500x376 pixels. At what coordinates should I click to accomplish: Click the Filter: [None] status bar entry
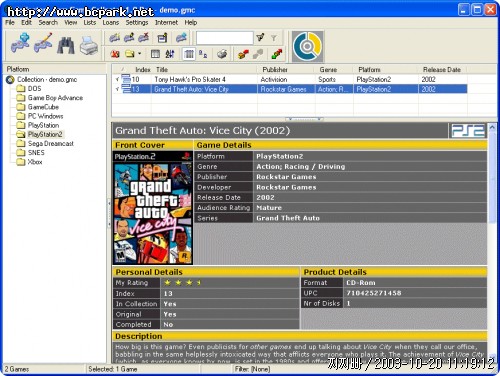click(252, 369)
